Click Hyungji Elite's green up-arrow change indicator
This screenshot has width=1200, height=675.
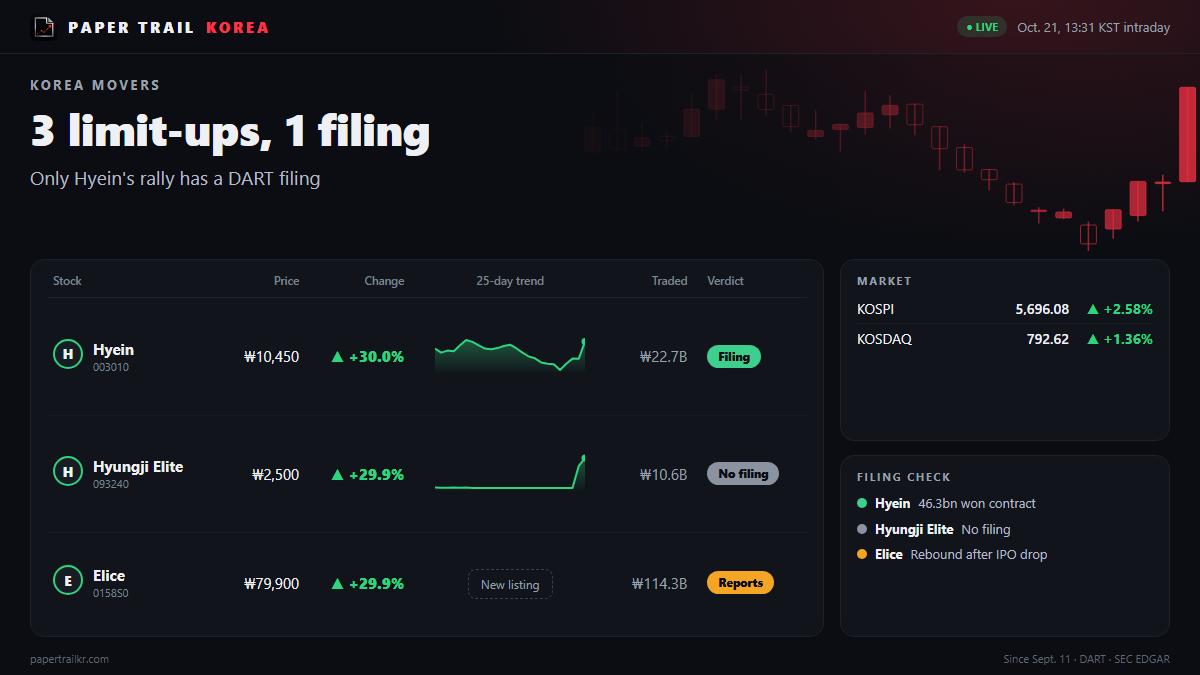338,475
